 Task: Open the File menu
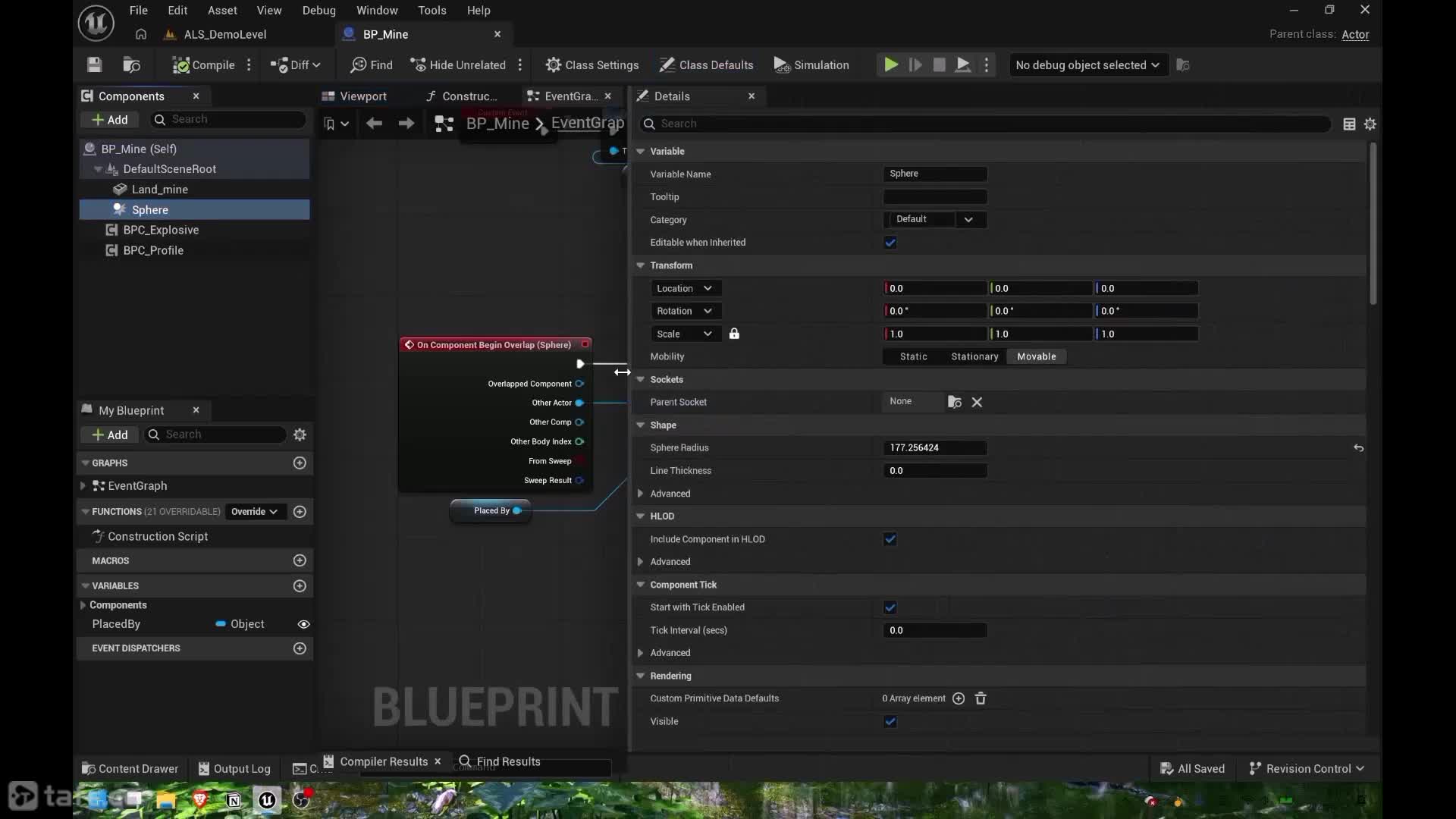click(139, 11)
